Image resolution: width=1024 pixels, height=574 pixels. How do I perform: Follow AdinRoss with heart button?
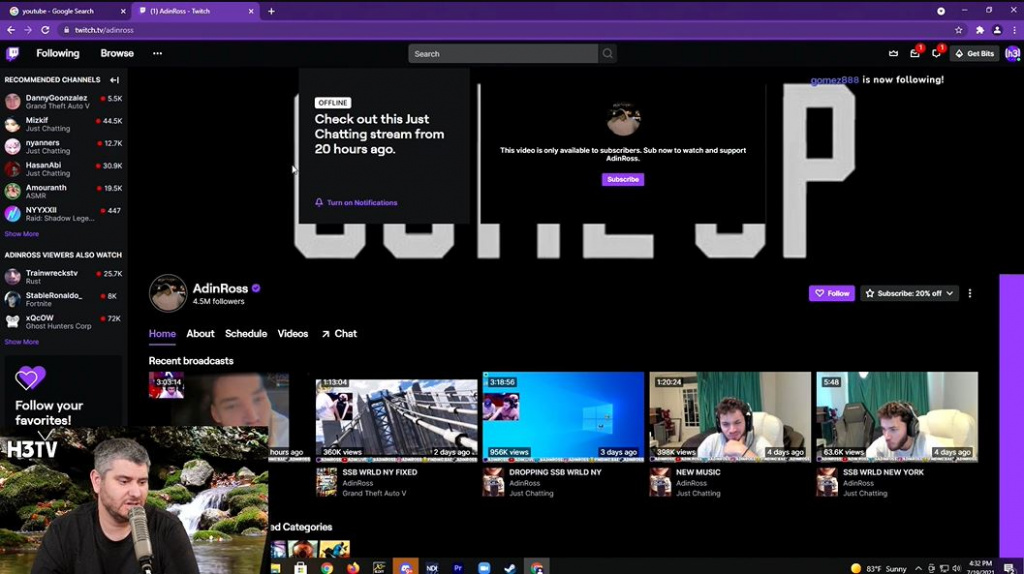(831, 293)
